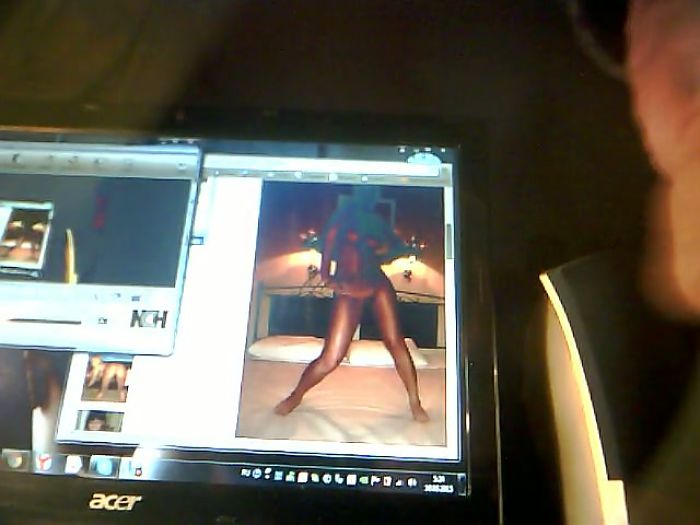
Task: Click the small settings icon under NCH video
Action: point(113,297)
